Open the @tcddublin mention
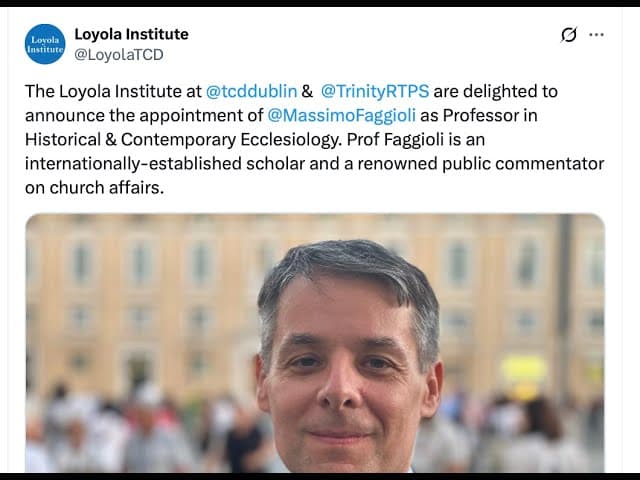Viewport: 640px width, 480px height. pos(251,91)
